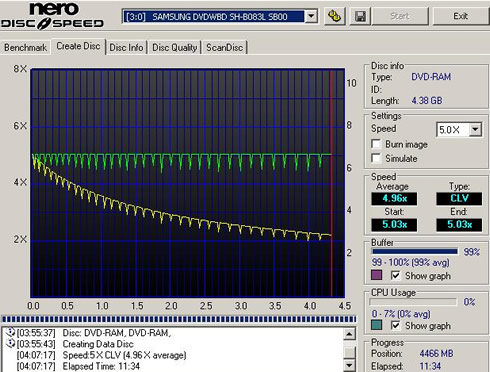Click the drive options icon beside drive selector

tap(334, 16)
